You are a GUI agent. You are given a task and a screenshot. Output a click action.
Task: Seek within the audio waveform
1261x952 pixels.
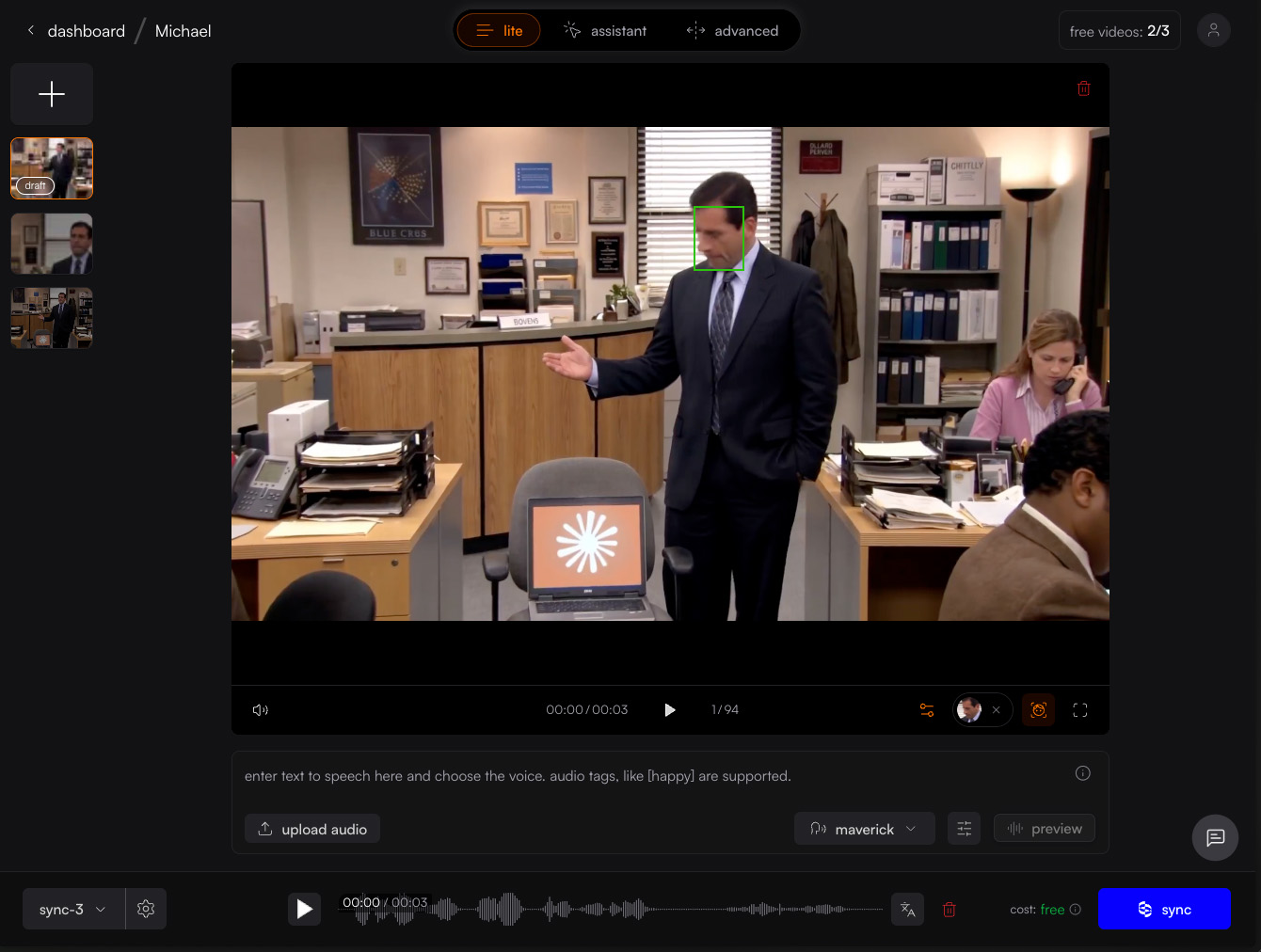(x=612, y=909)
